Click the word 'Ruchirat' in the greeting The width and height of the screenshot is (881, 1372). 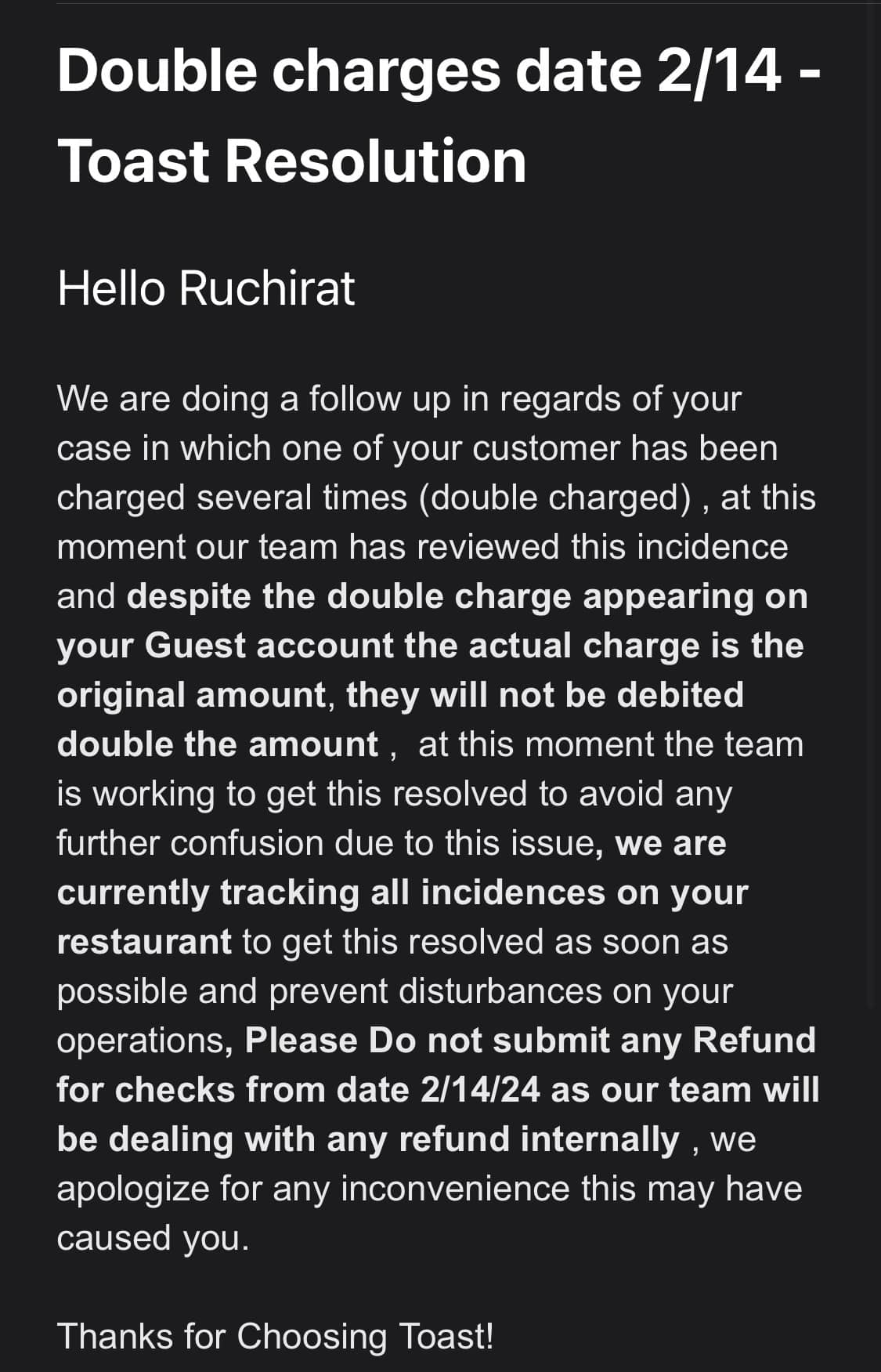coord(267,288)
